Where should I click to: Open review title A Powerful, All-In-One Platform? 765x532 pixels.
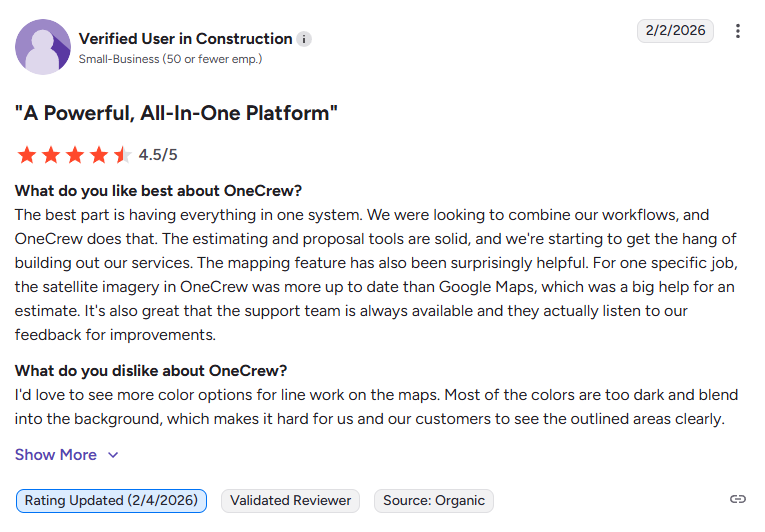[x=176, y=113]
